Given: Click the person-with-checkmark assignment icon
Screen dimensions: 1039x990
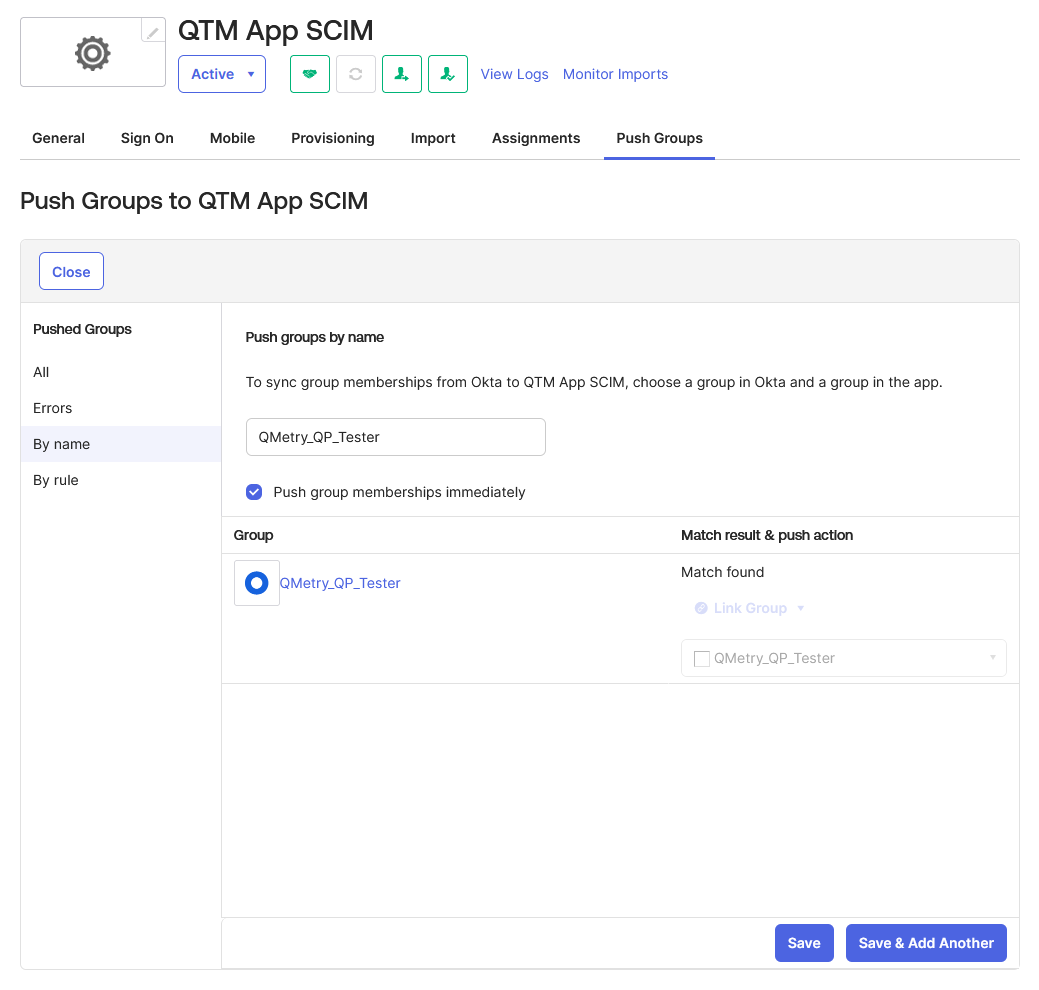Looking at the screenshot, I should tap(448, 74).
